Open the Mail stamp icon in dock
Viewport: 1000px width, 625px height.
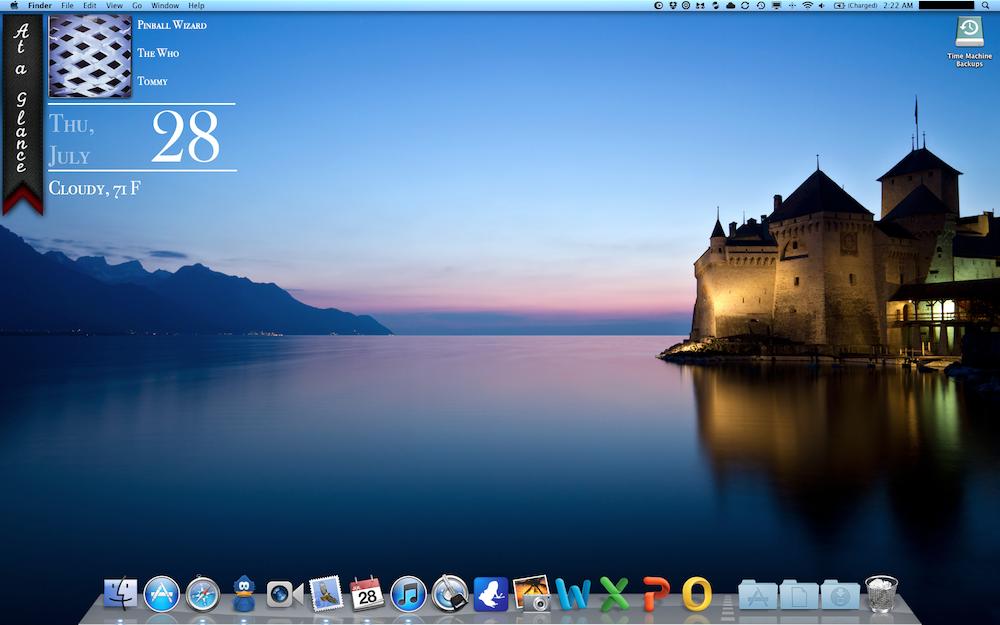tap(326, 594)
